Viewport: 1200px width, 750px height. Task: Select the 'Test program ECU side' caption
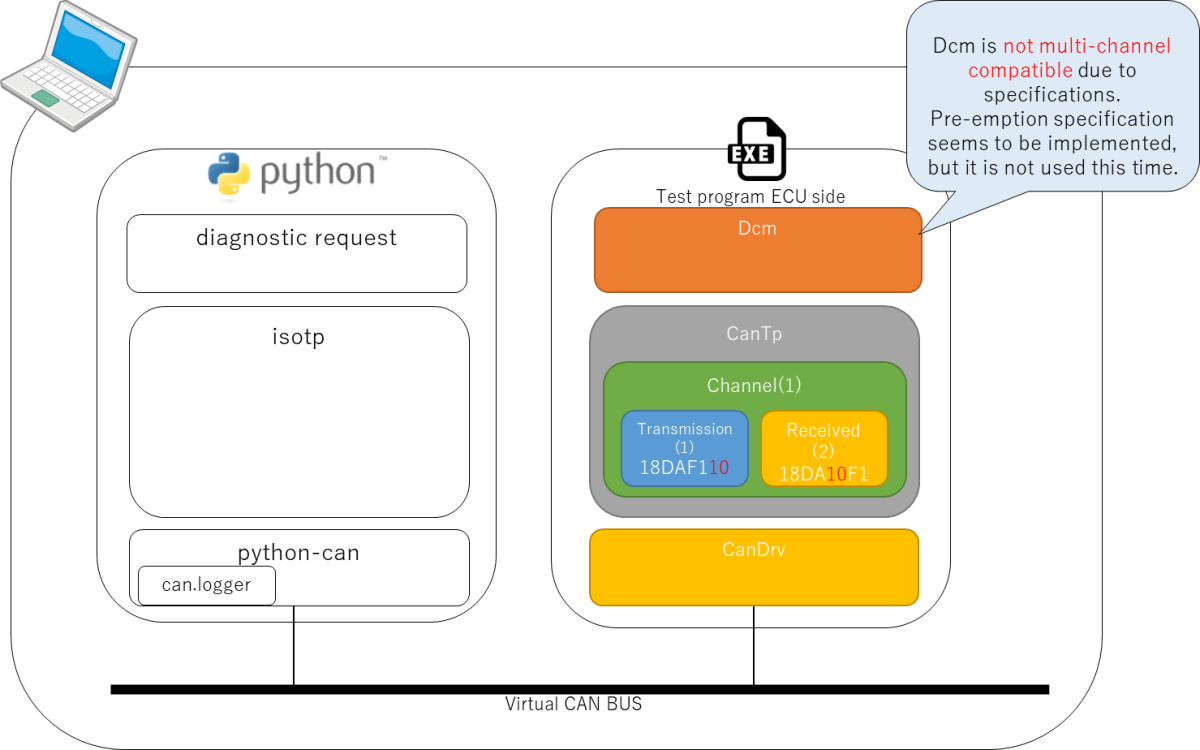750,196
